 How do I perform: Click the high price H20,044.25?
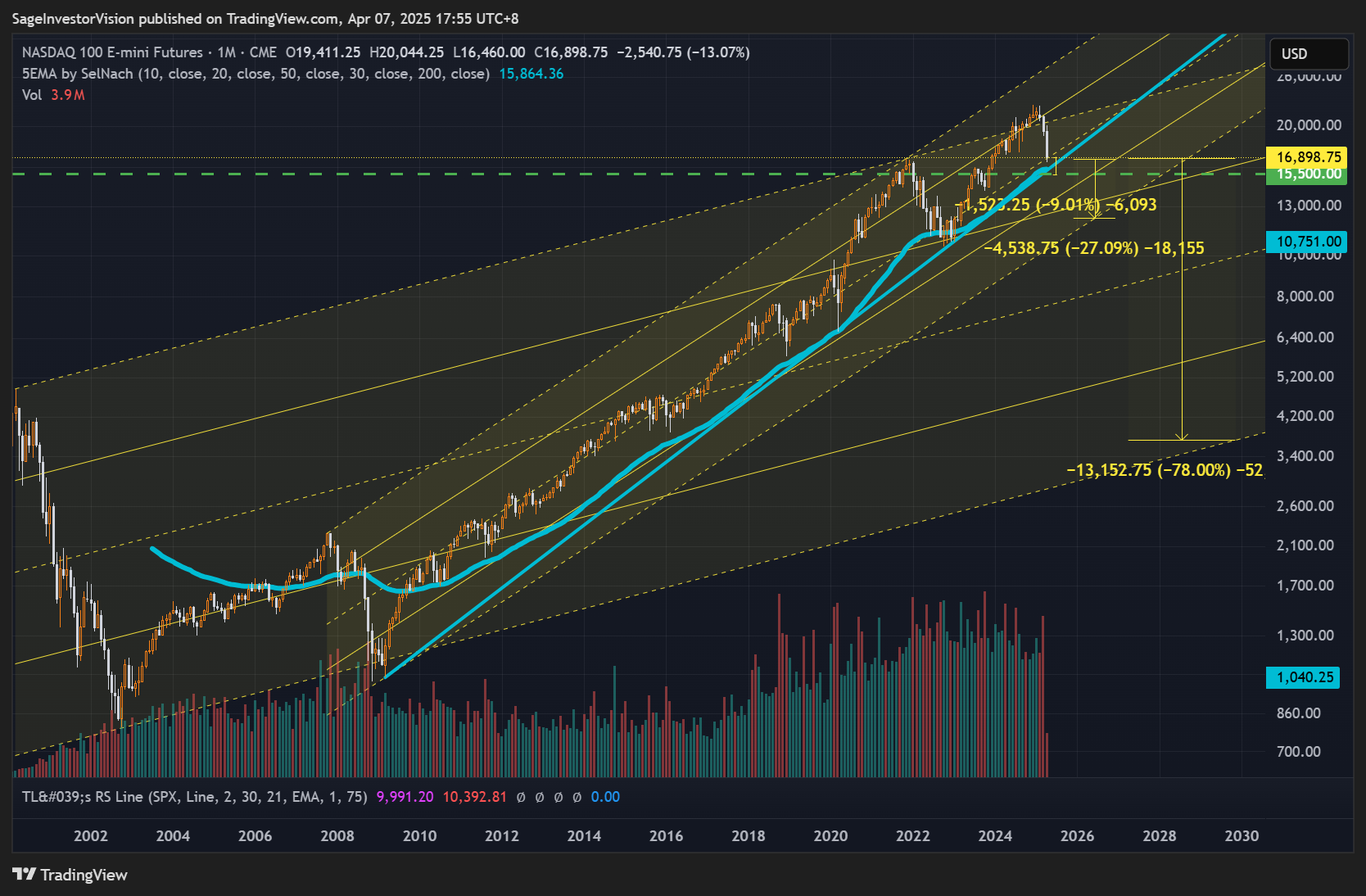407,52
